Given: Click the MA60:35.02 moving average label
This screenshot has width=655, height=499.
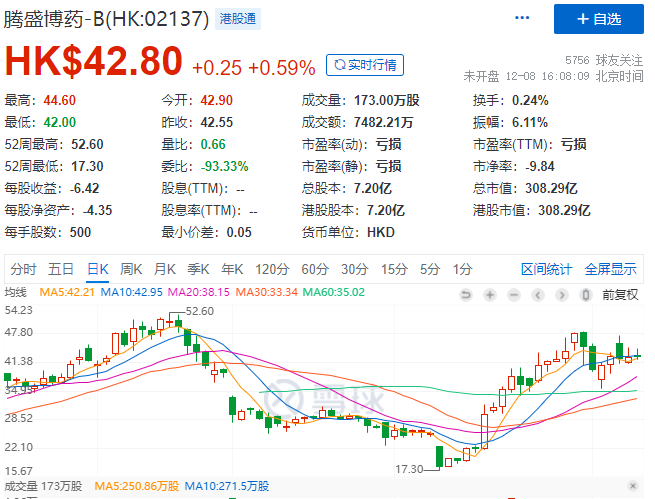Looking at the screenshot, I should (333, 292).
